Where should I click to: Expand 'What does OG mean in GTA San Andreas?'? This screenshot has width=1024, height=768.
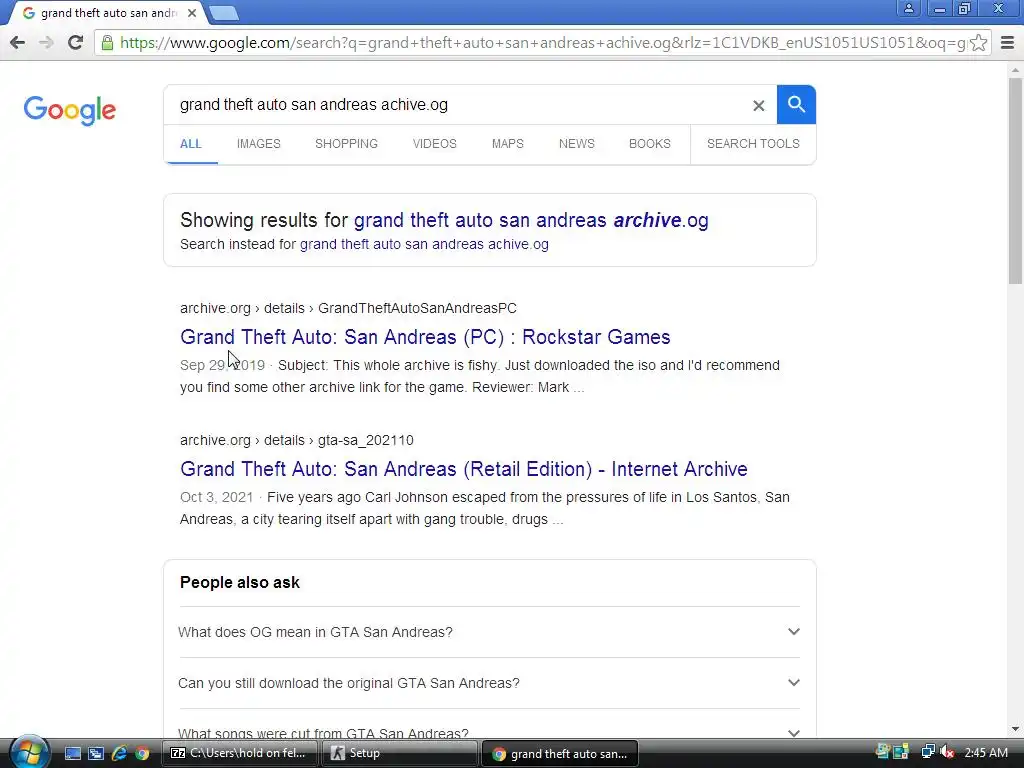click(489, 632)
